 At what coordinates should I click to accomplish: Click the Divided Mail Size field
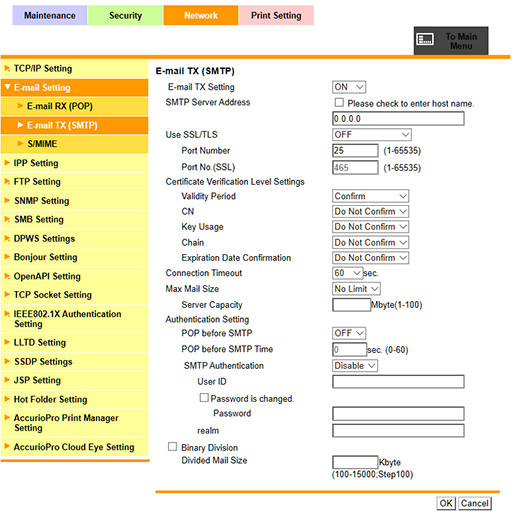355,462
